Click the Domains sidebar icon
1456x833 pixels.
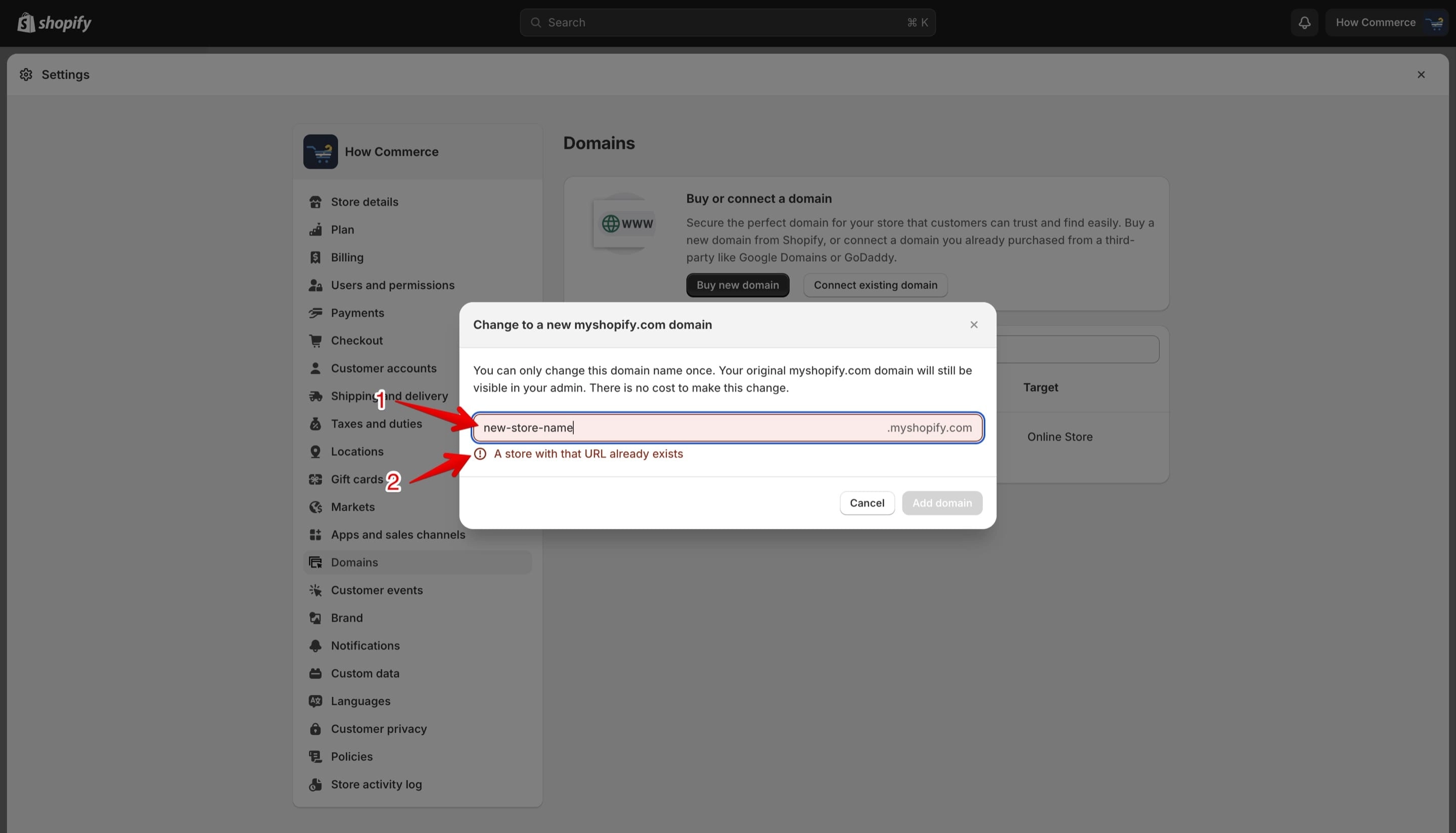click(315, 562)
